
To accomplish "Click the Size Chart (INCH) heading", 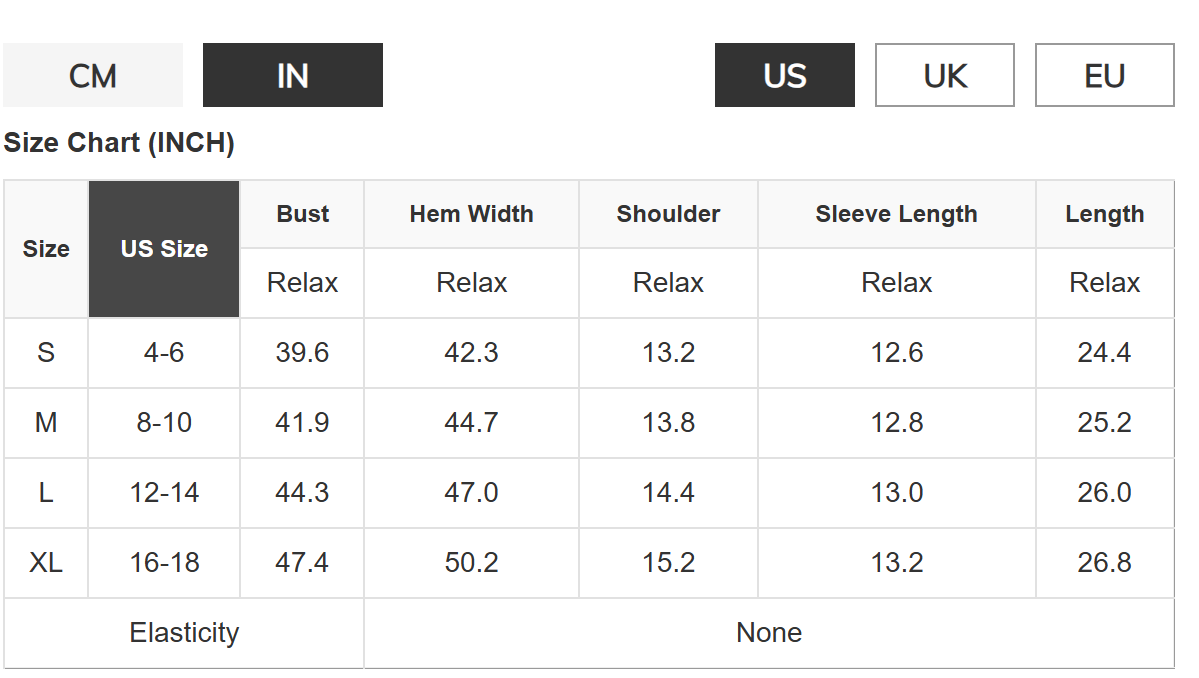I will [119, 143].
